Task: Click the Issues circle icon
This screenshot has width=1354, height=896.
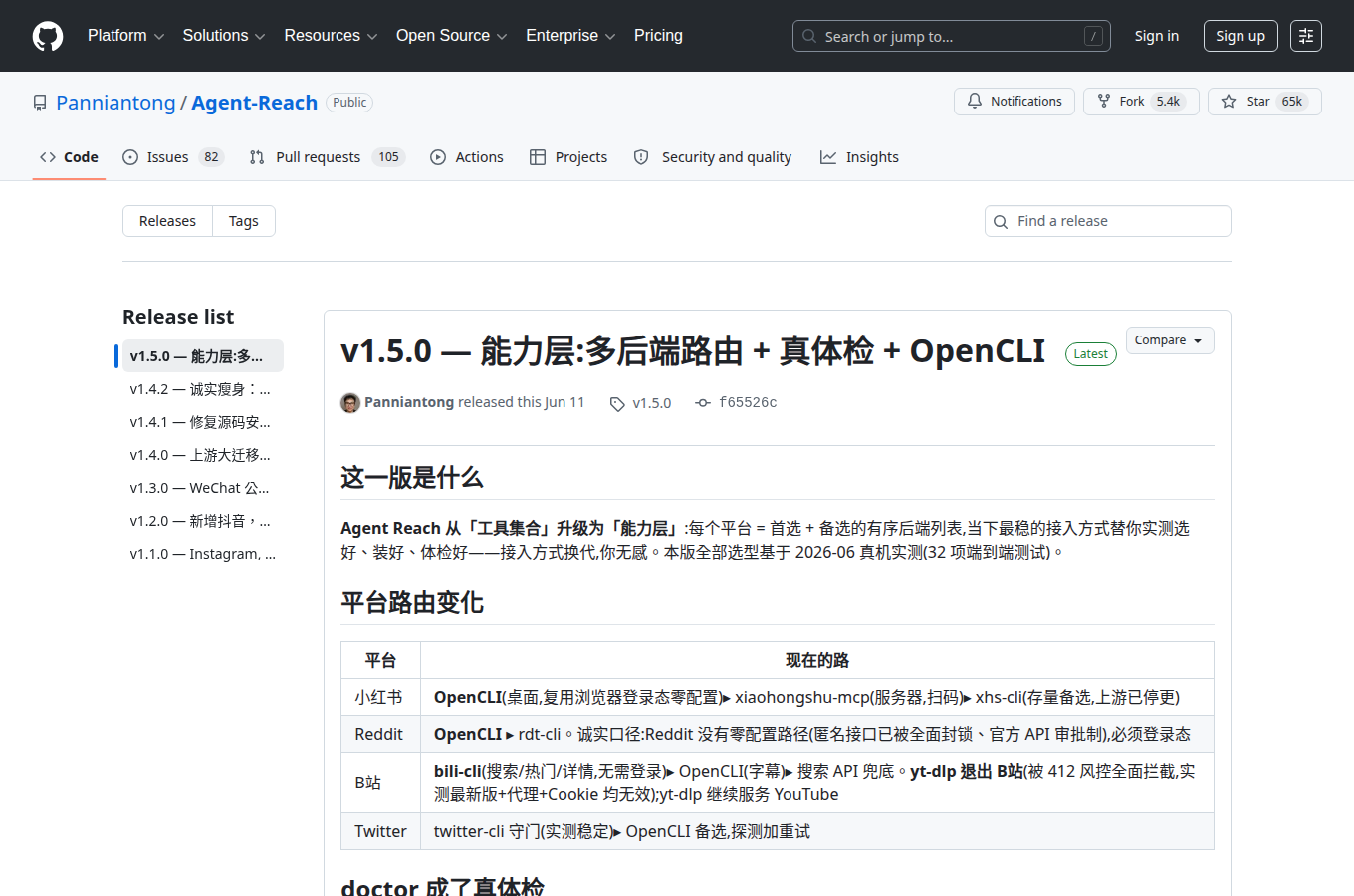Action: pyautogui.click(x=130, y=157)
